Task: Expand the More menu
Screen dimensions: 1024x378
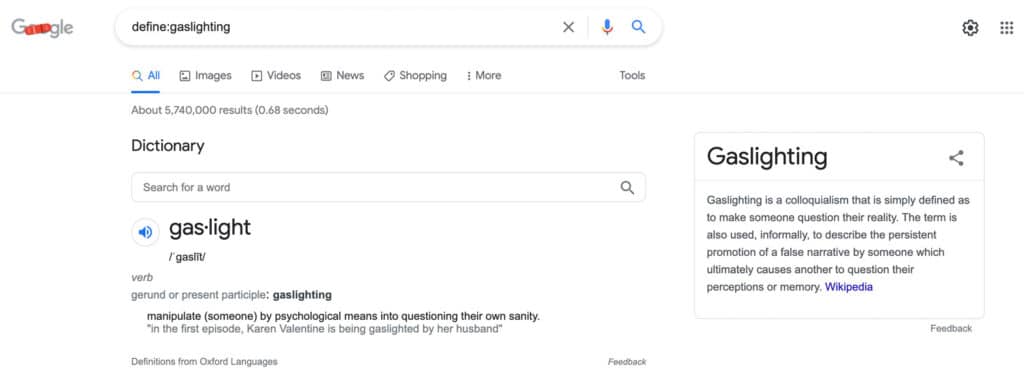Action: (x=484, y=76)
